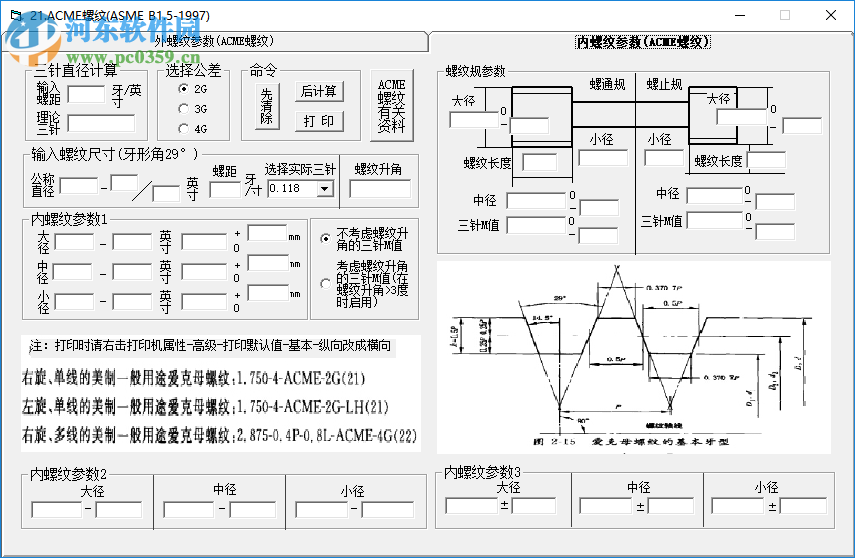
Task: Click the 螺通规 中径 input field
Action: 536,200
